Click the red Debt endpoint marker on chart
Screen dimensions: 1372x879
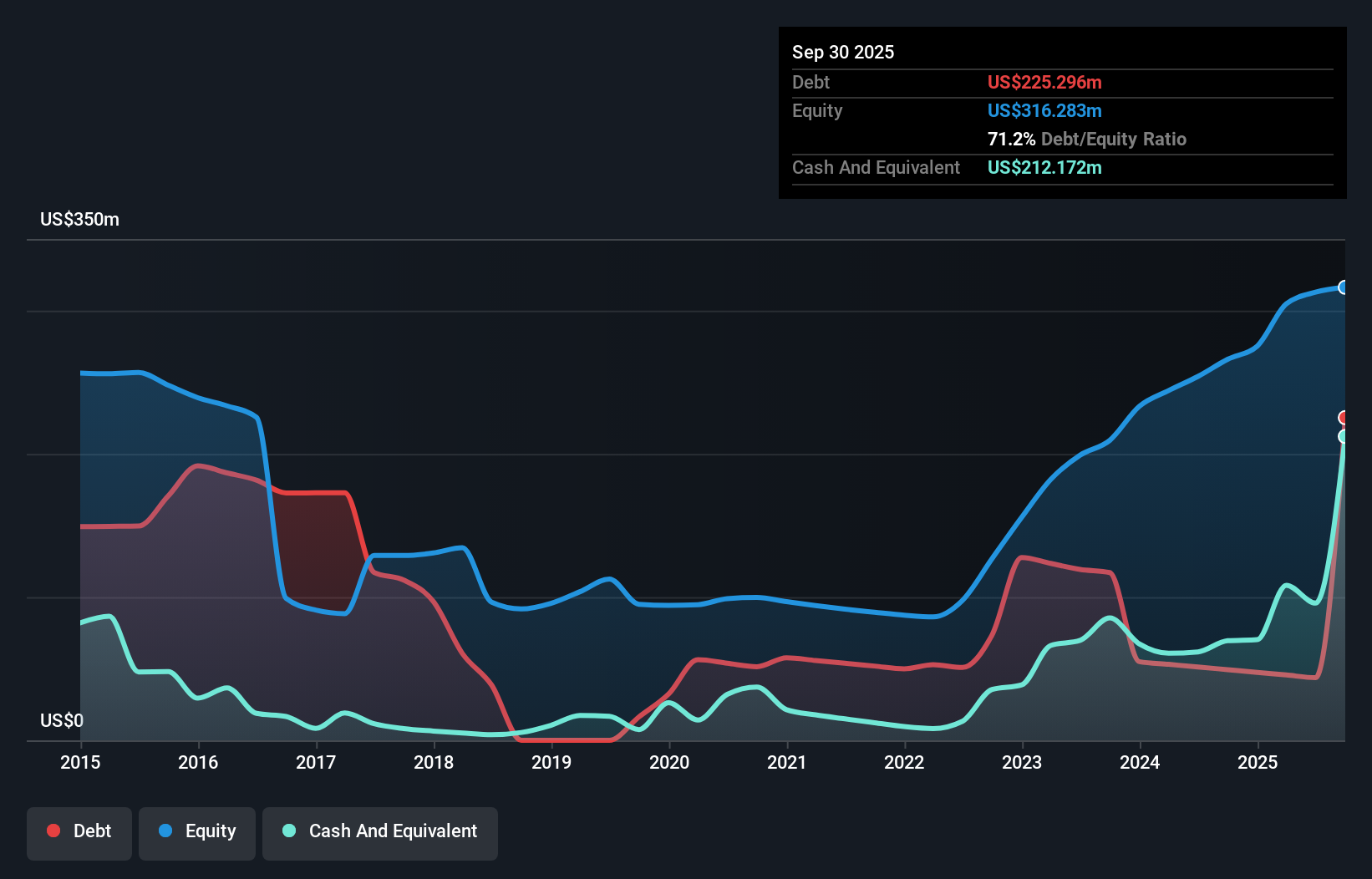[1344, 417]
